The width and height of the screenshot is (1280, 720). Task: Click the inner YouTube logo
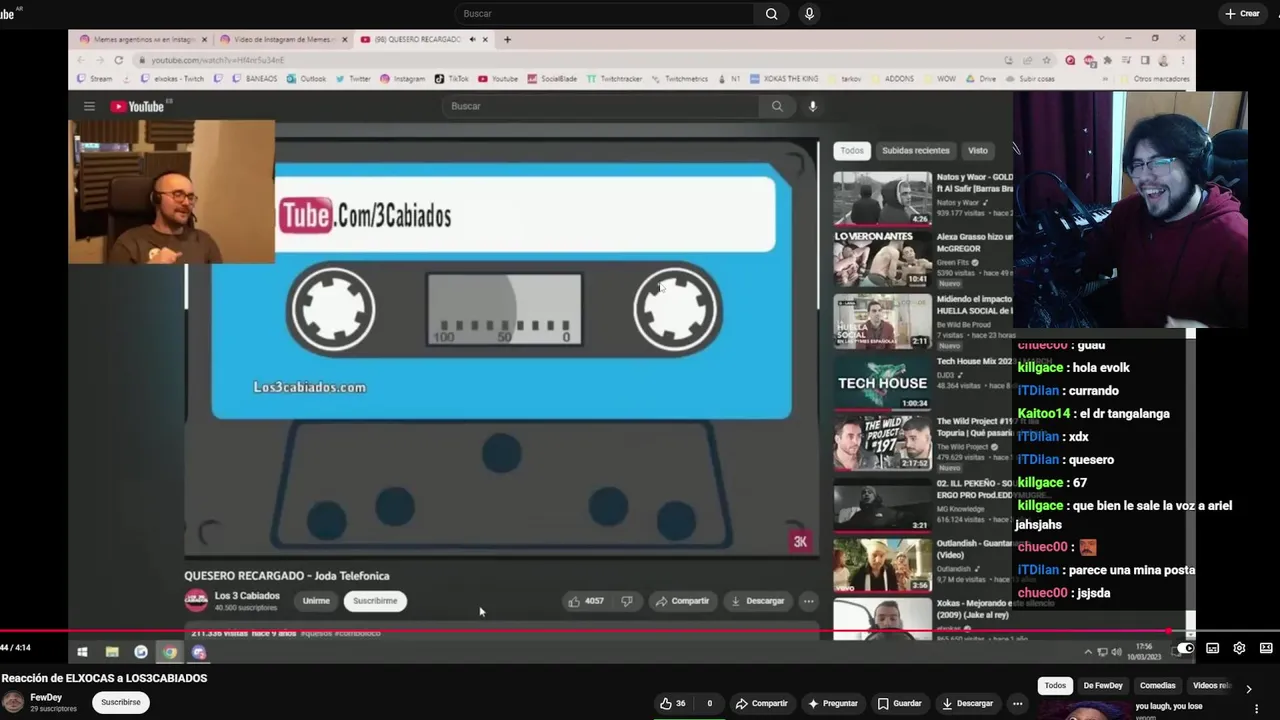pos(137,106)
